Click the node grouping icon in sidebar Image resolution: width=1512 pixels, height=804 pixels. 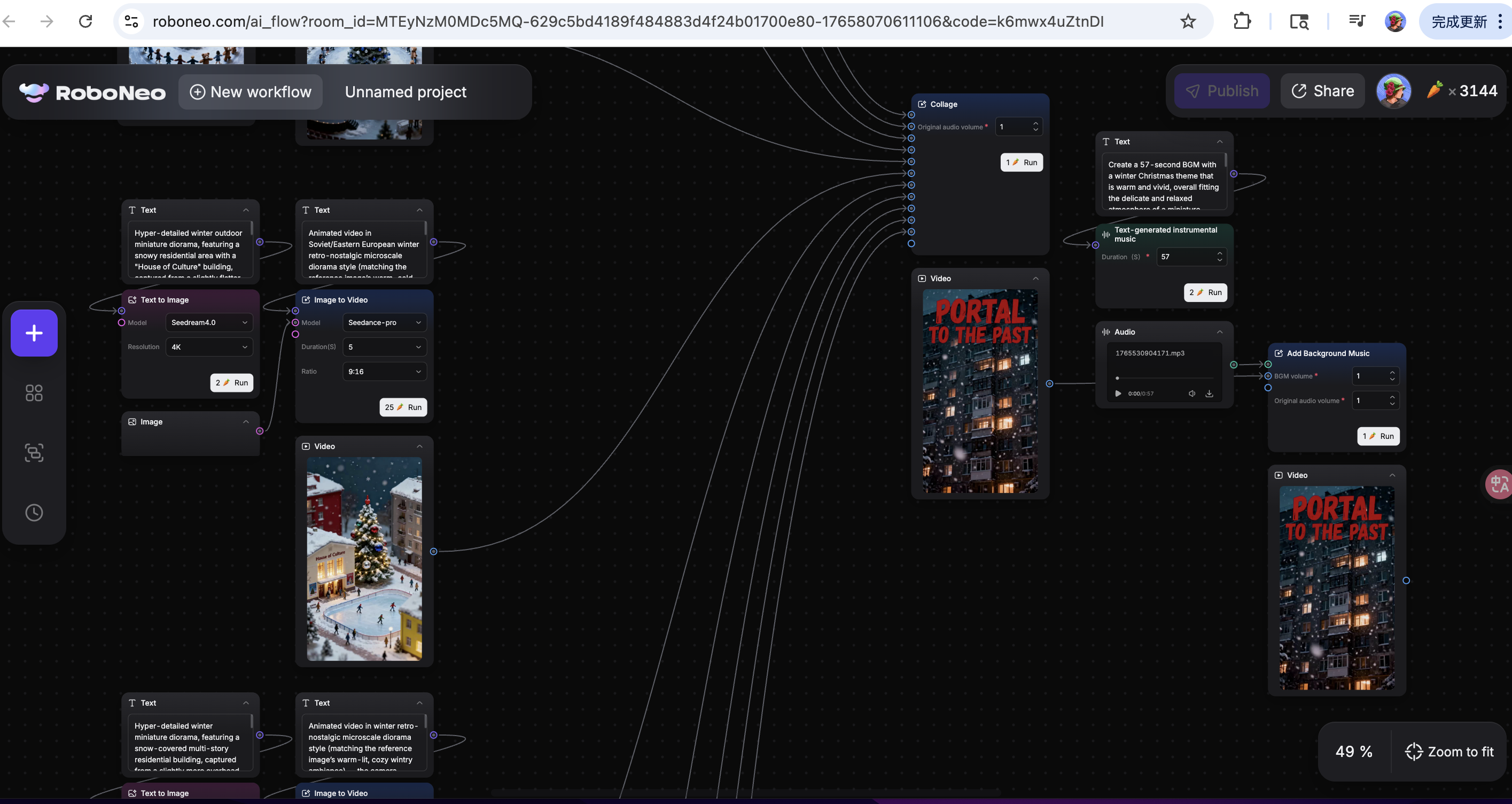click(34, 453)
